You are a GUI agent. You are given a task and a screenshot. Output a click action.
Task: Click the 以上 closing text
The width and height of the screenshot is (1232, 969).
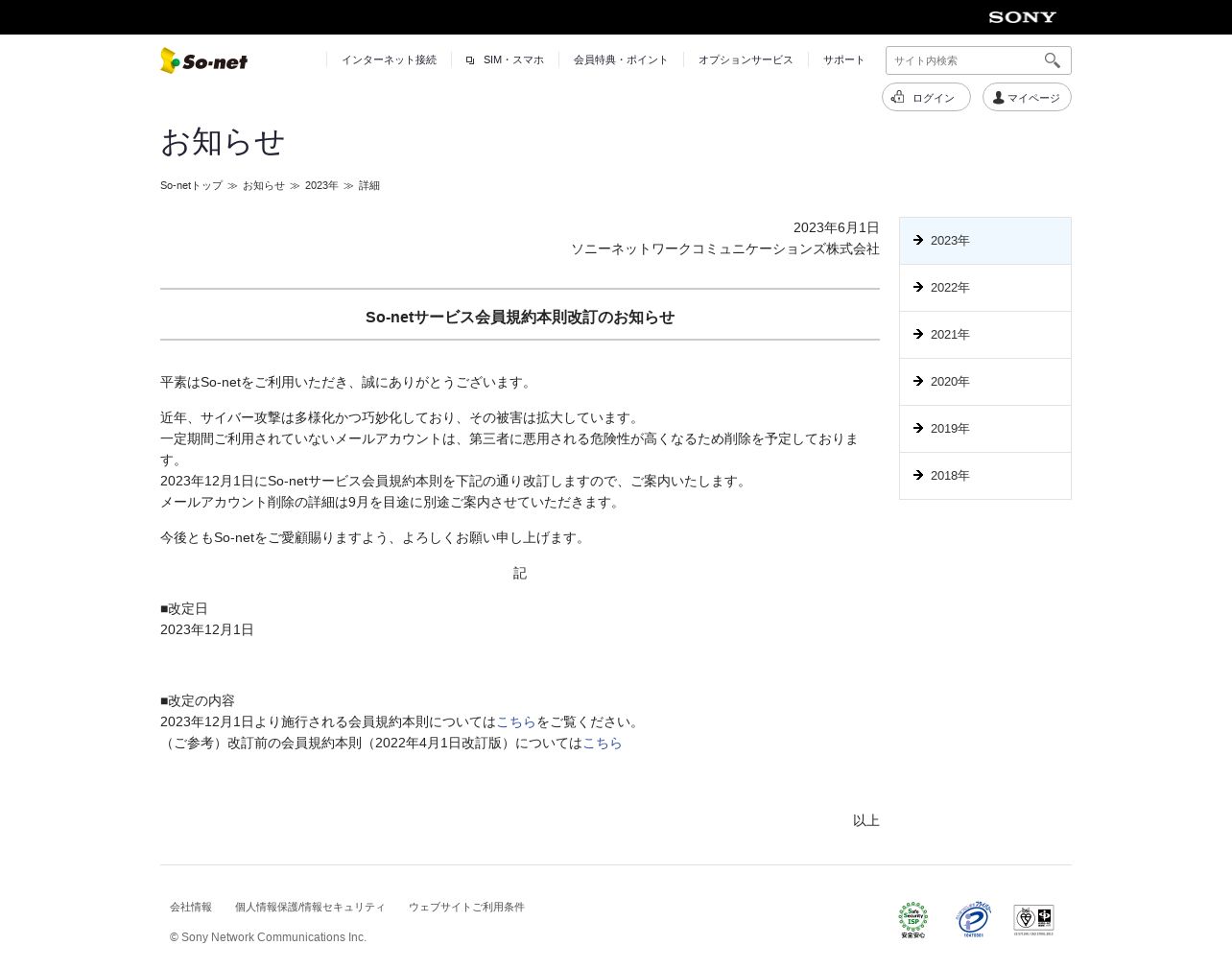pyautogui.click(x=866, y=820)
